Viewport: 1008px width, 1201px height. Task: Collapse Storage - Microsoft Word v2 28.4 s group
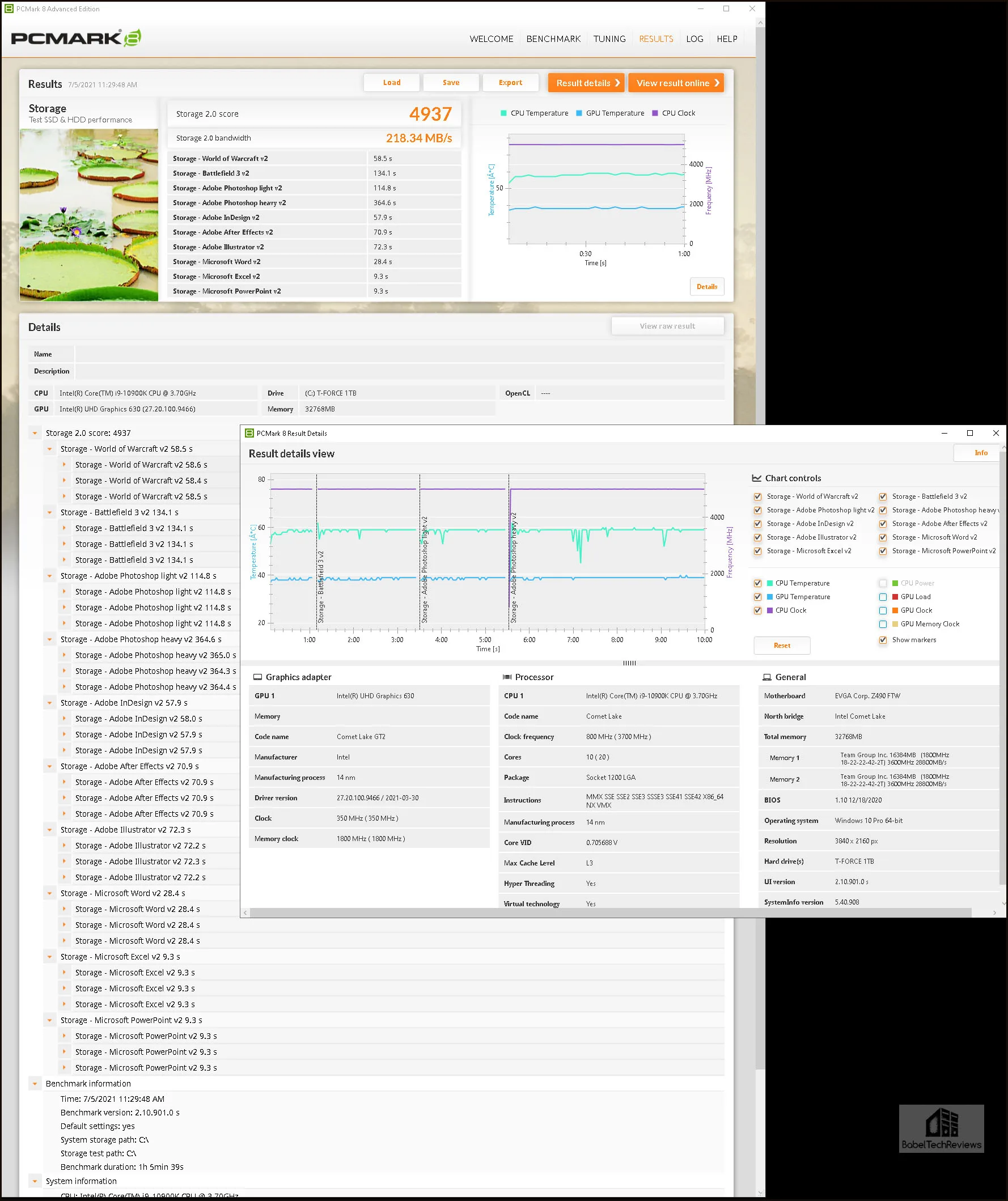click(x=50, y=893)
